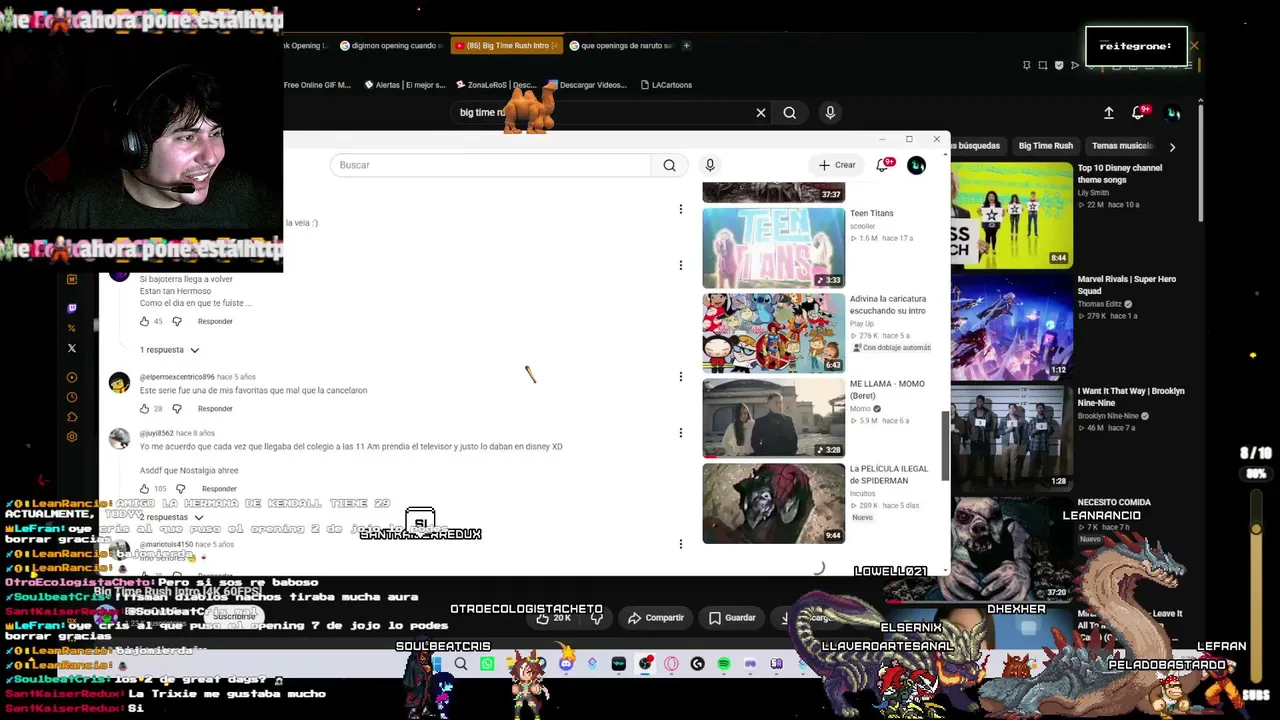The width and height of the screenshot is (1280, 720).
Task: Open 'La PELÍCULA ILEGAL de SPIDERMAN' thumbnail
Action: click(773, 503)
